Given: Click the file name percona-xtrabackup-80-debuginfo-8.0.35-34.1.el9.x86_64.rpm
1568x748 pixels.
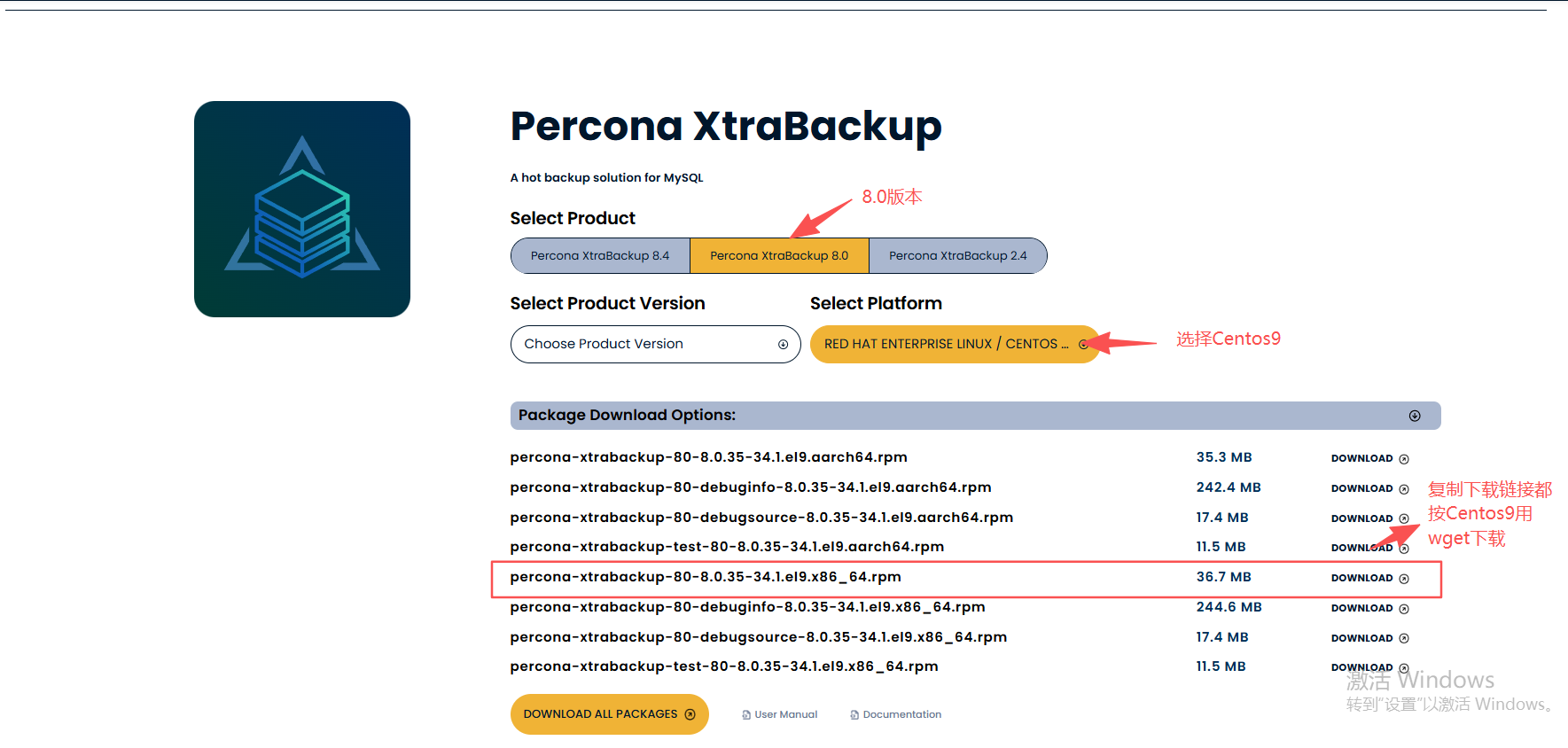Looking at the screenshot, I should coord(747,607).
